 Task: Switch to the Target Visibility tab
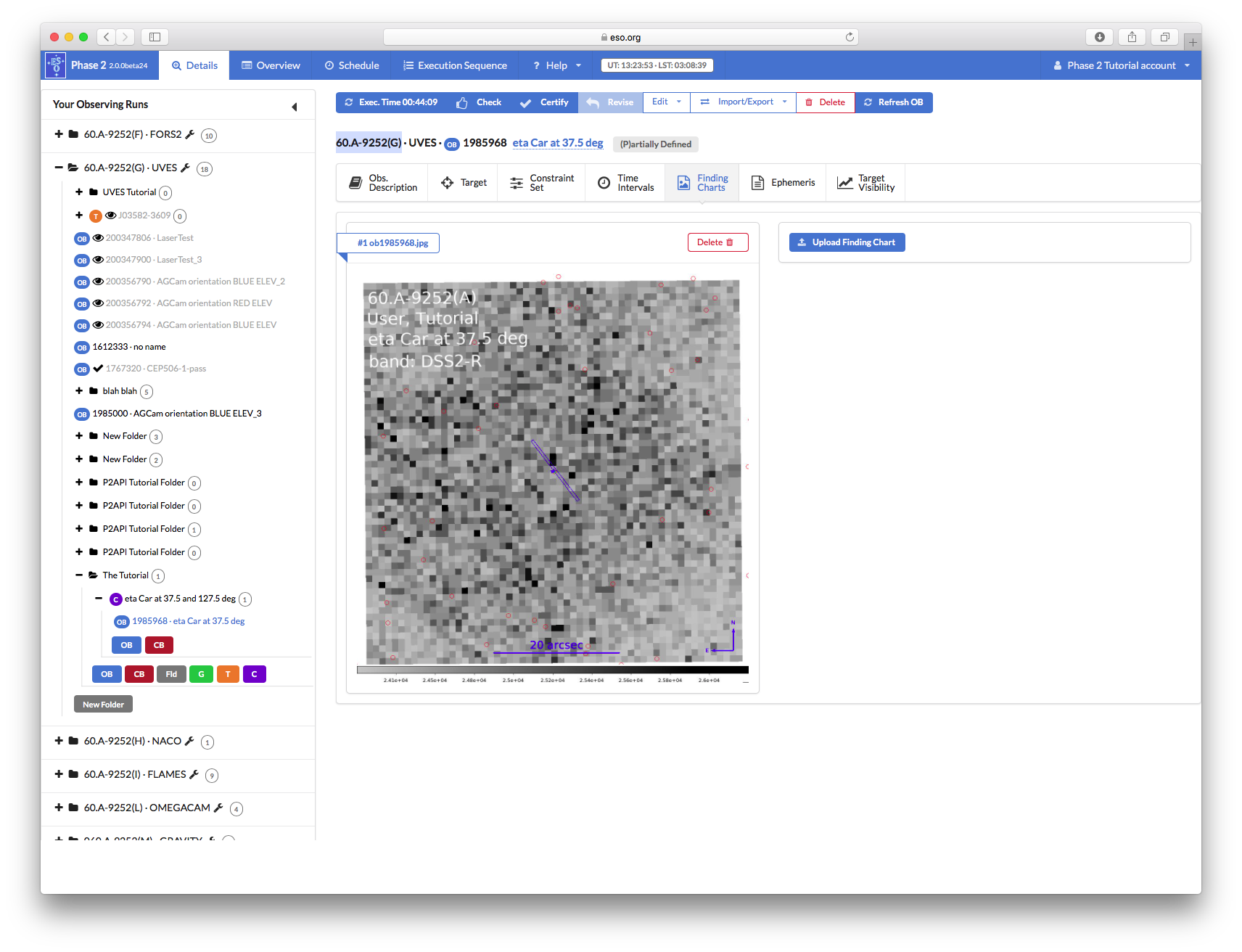pos(866,183)
